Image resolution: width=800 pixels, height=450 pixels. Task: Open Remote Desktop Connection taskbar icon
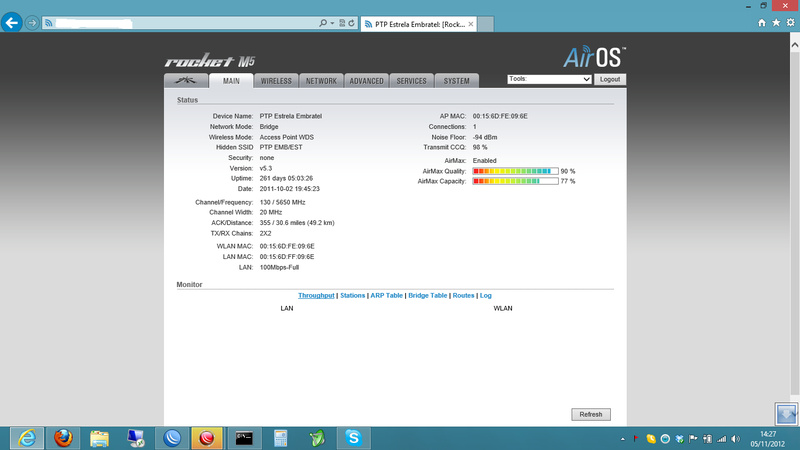(x=136, y=438)
